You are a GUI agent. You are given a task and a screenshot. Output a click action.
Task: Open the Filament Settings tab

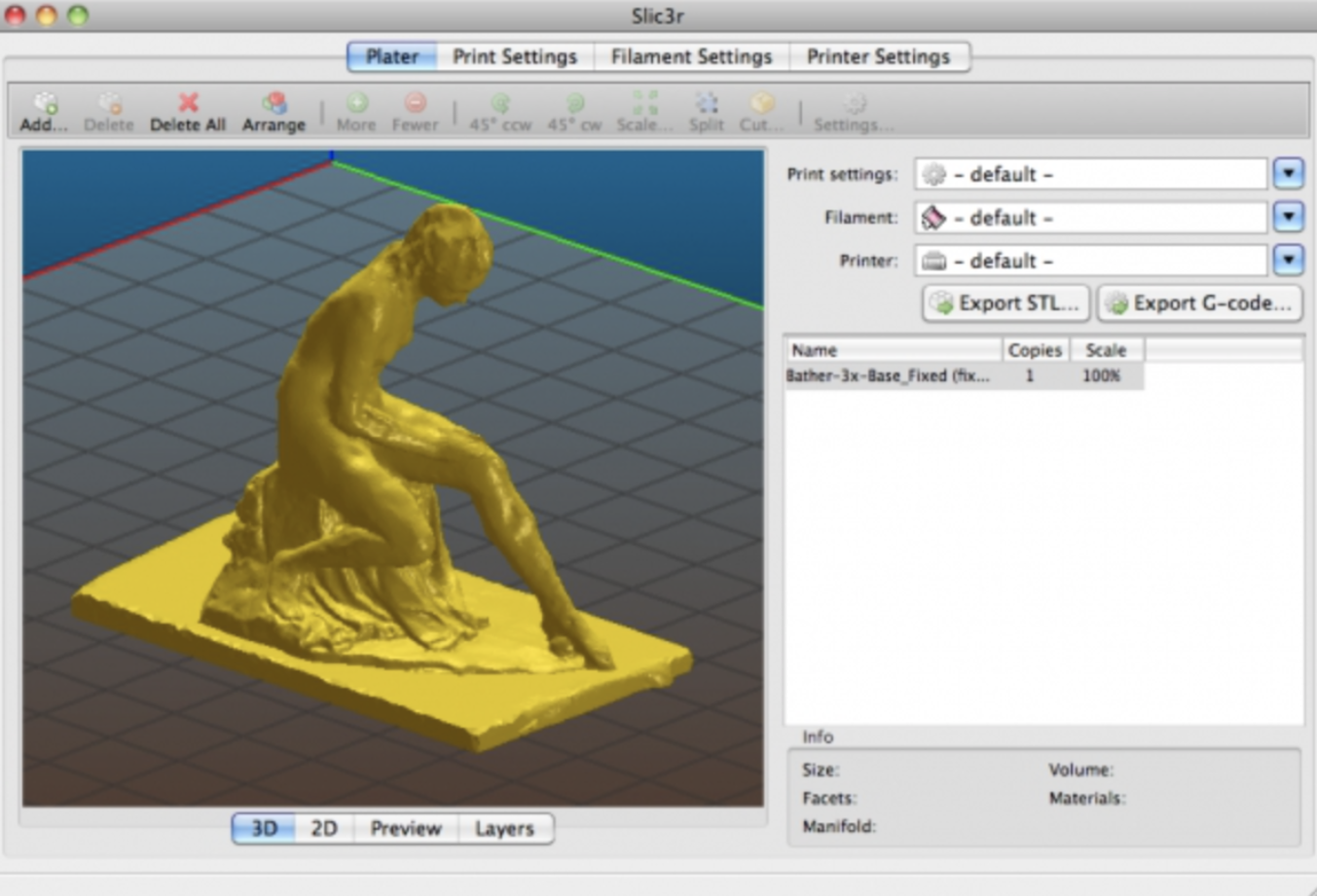(x=691, y=56)
